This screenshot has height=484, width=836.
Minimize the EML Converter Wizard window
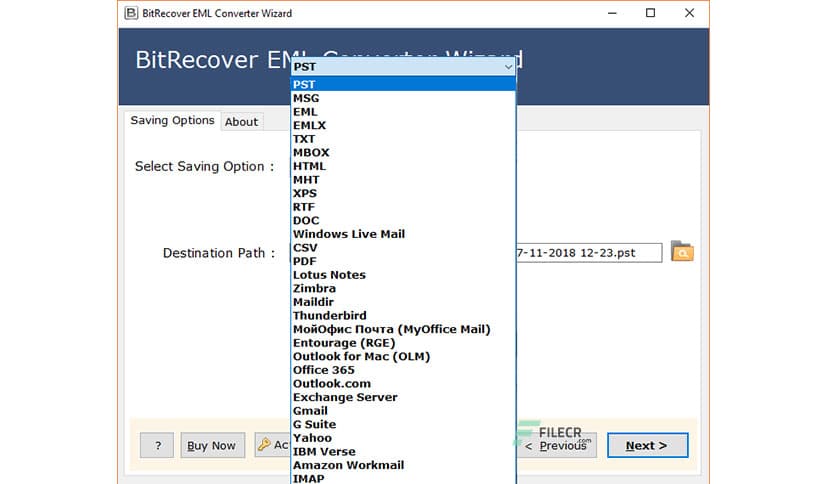click(612, 13)
